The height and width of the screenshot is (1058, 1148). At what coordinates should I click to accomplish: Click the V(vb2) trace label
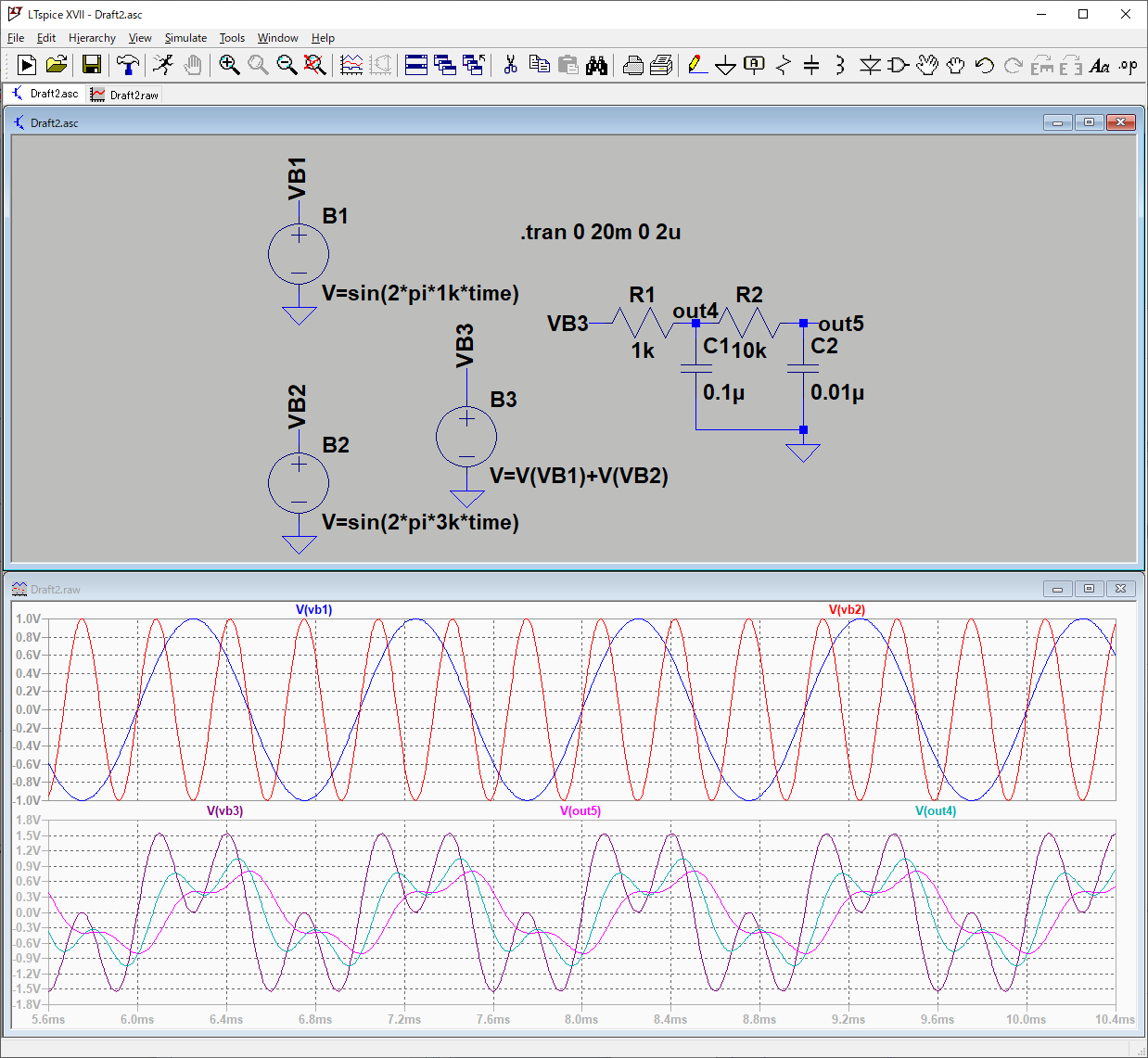point(846,609)
